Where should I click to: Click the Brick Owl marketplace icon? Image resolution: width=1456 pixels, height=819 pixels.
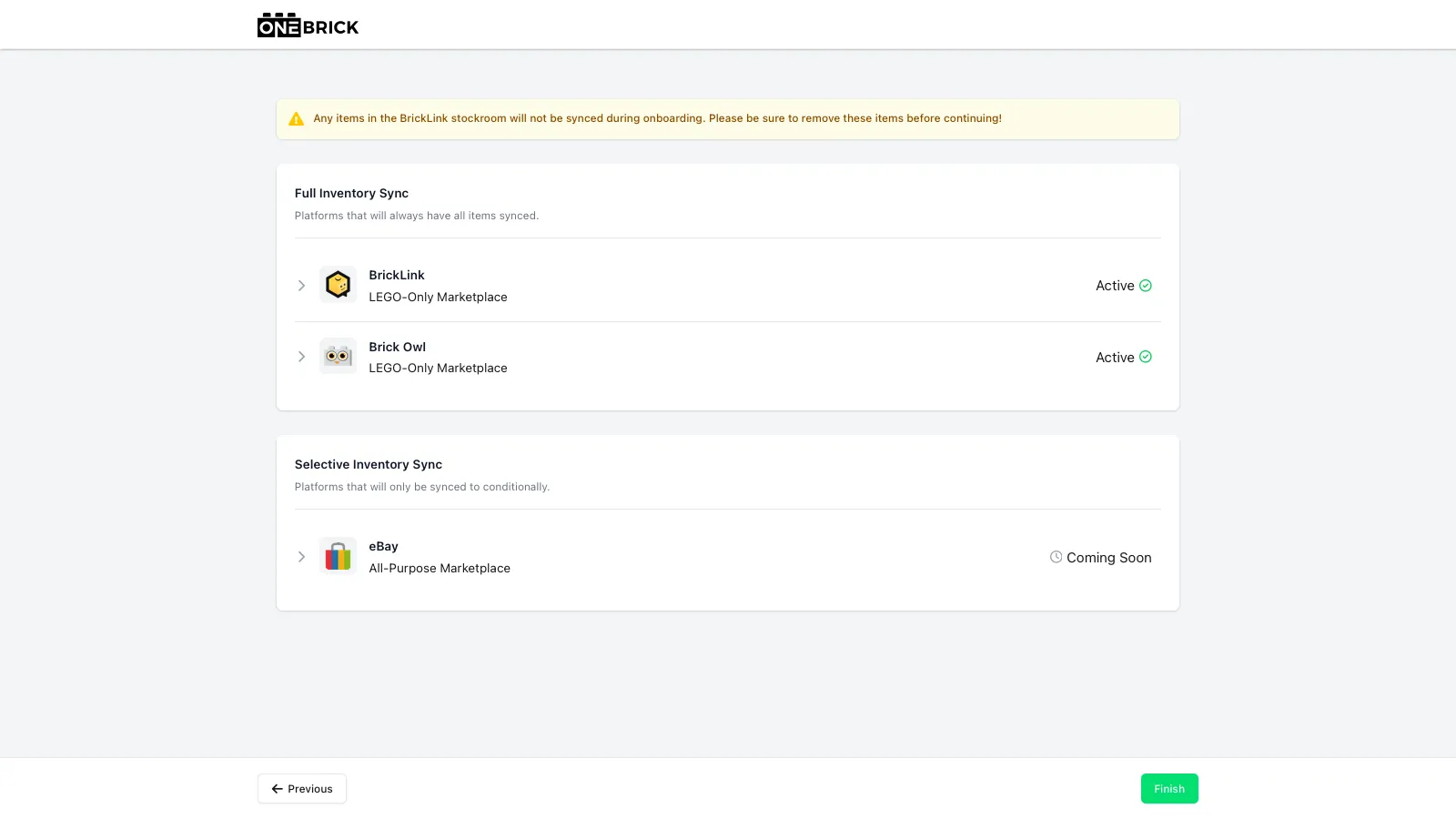coord(338,356)
